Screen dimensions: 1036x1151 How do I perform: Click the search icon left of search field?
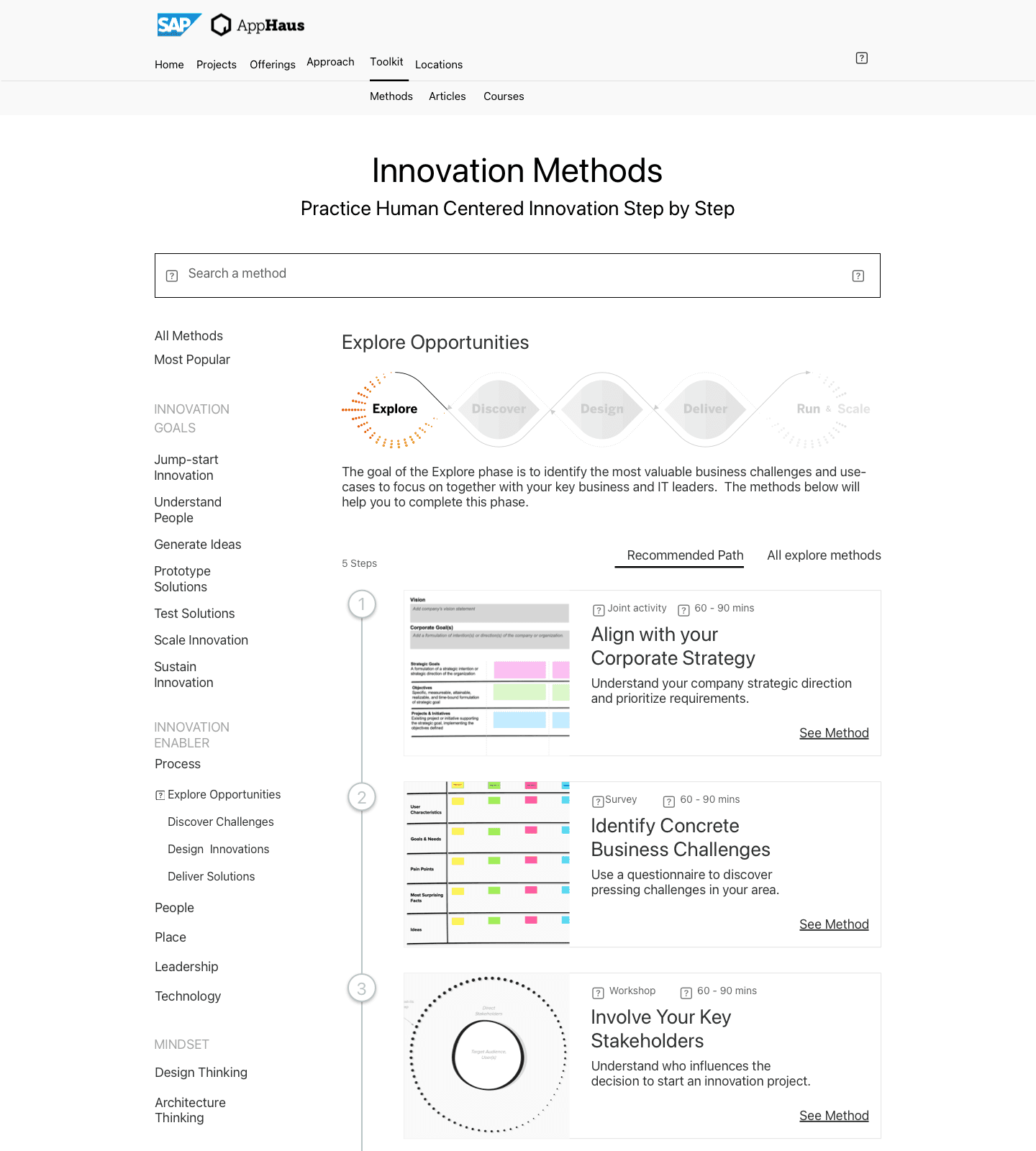pos(172,276)
